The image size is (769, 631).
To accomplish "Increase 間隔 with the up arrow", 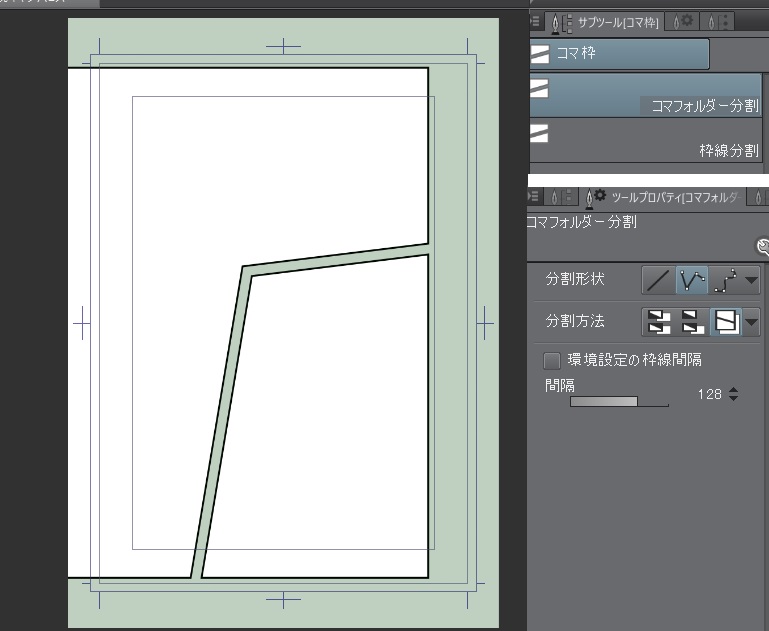I will 733,390.
